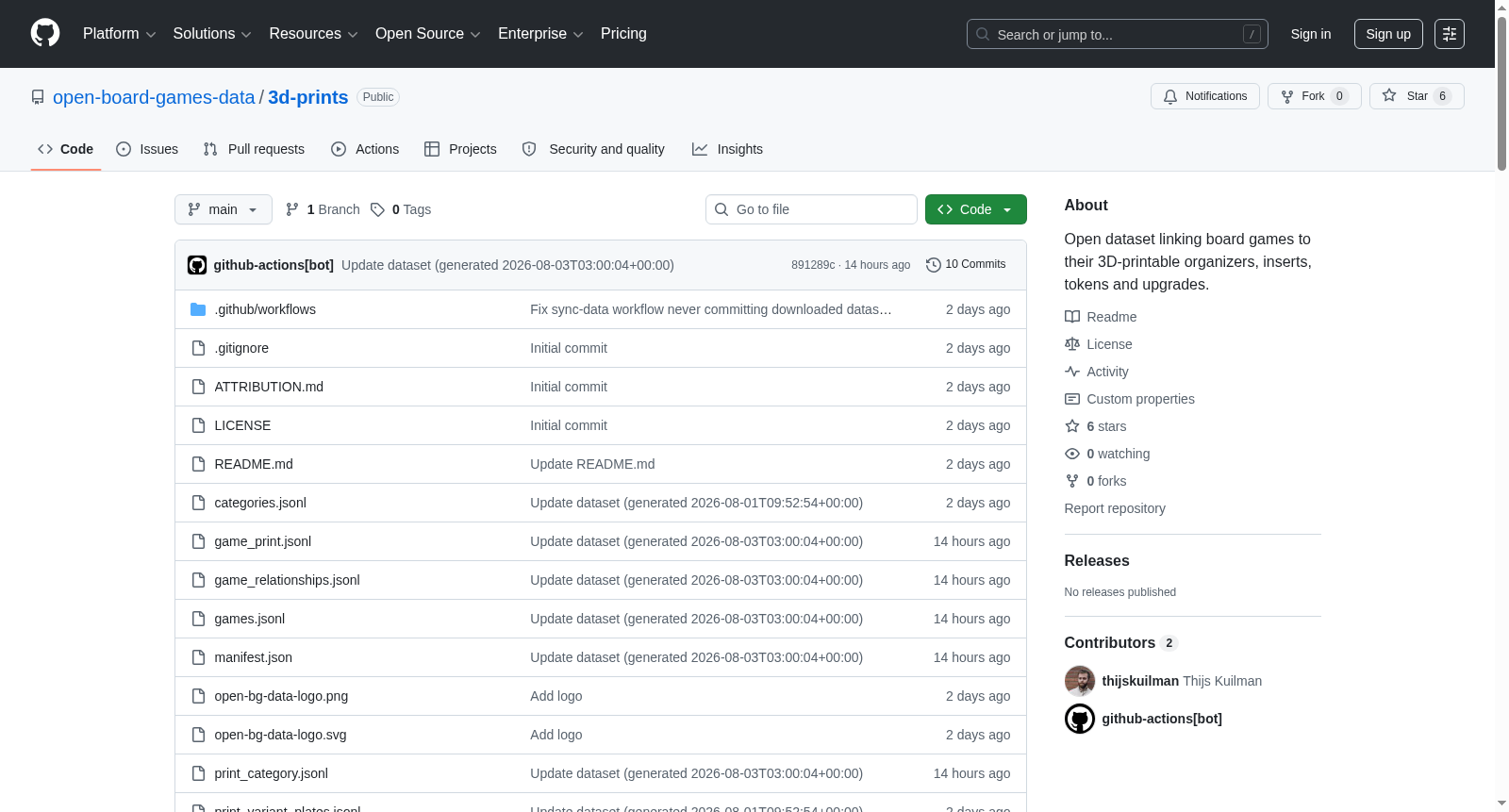1509x812 pixels.
Task: Click the eye icon beside 0 watching
Action: click(x=1072, y=454)
